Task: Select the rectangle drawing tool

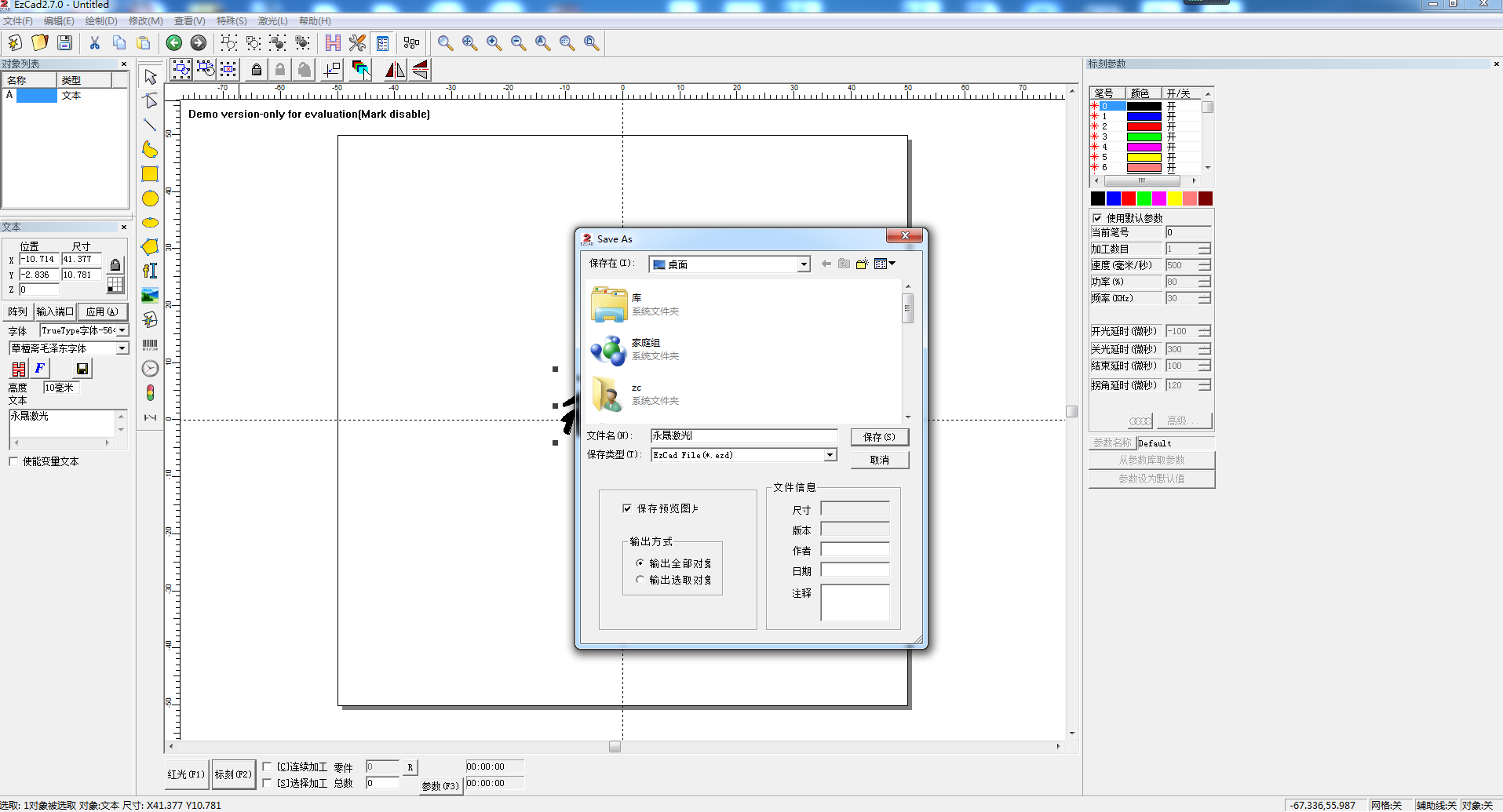Action: click(150, 174)
